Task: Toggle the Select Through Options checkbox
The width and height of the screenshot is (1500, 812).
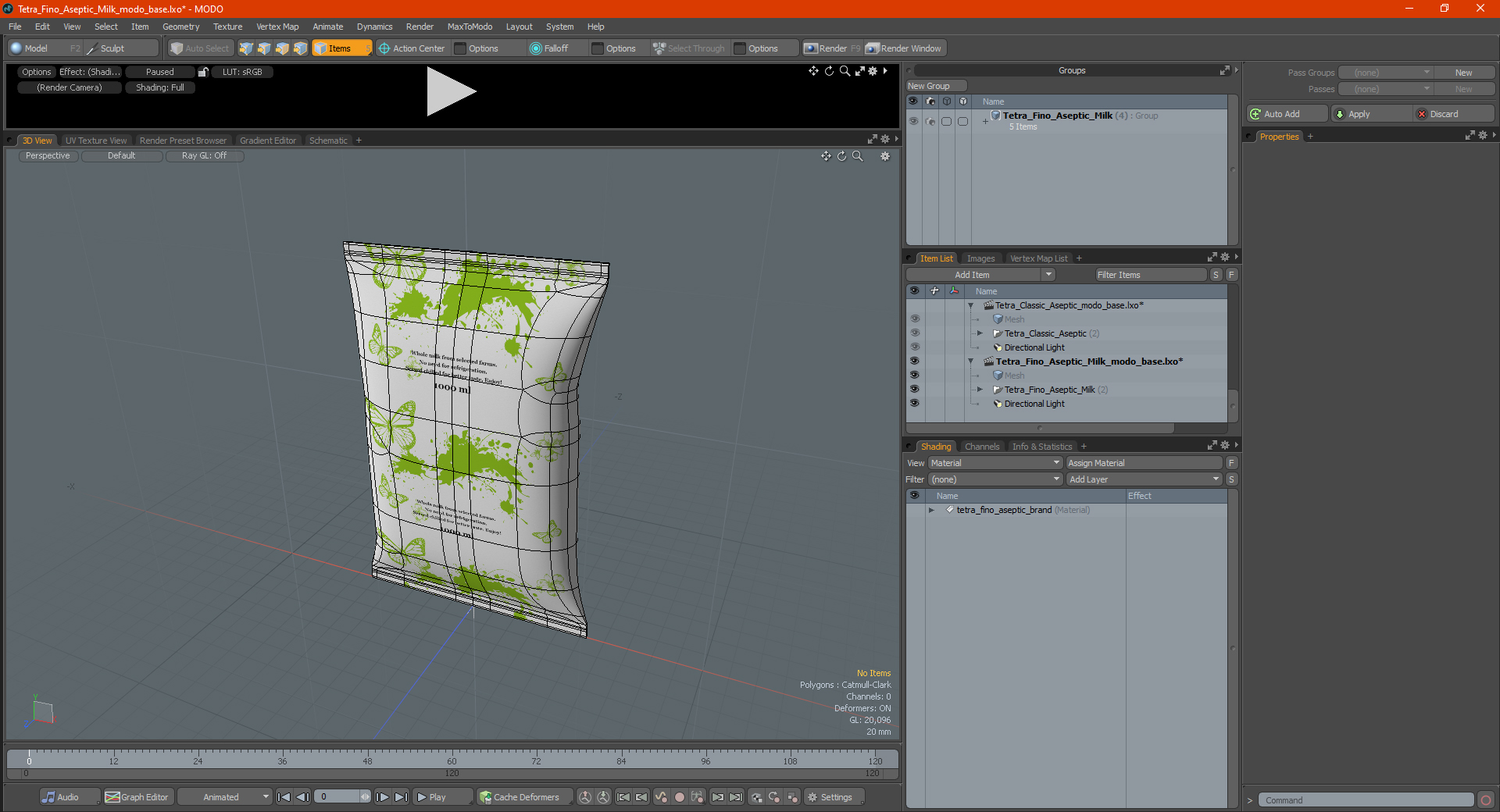Action: 741,48
